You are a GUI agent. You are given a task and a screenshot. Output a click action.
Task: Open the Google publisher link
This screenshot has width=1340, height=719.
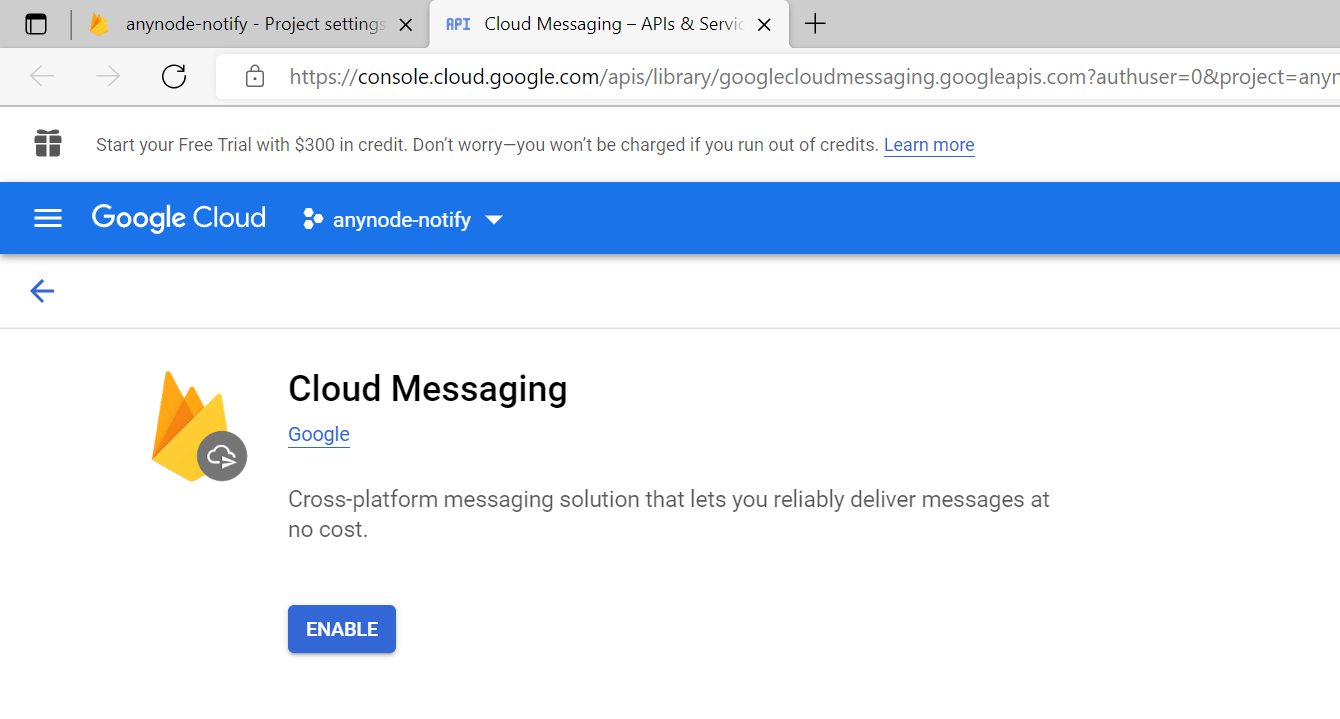click(x=318, y=434)
